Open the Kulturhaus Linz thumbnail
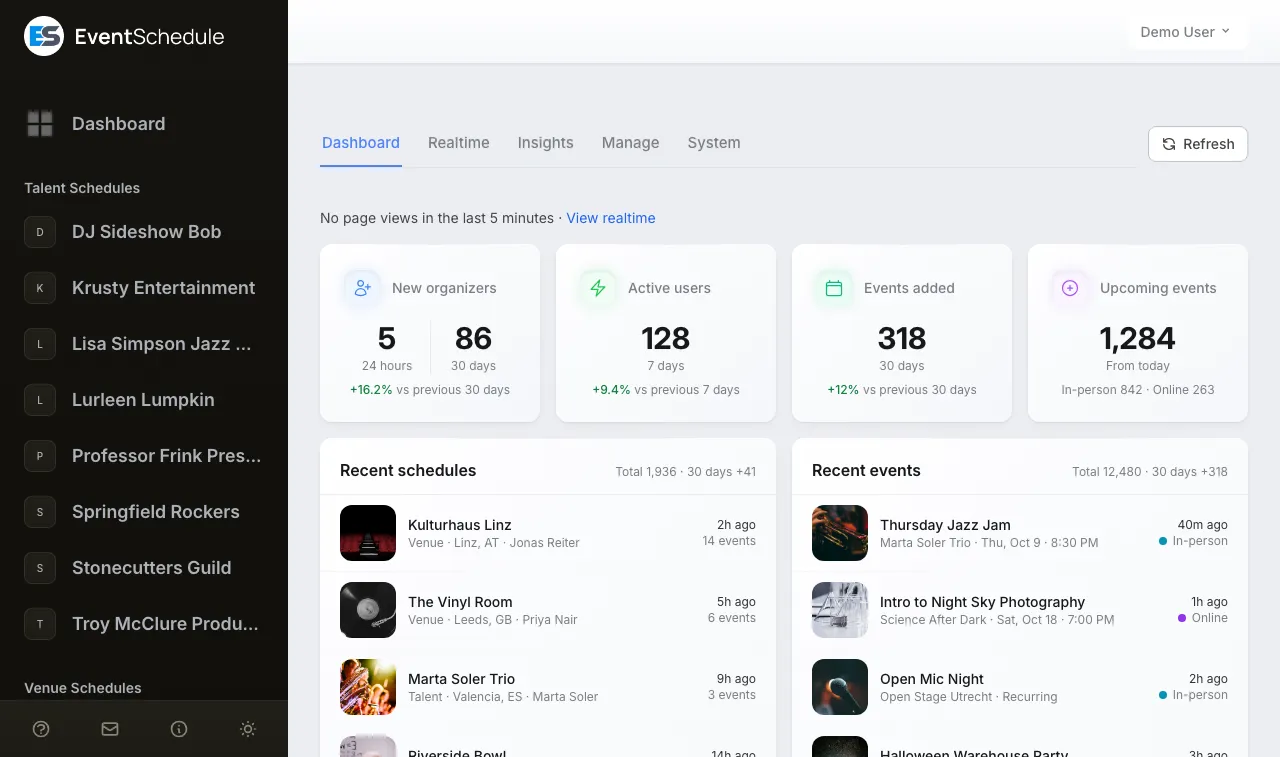 click(368, 533)
